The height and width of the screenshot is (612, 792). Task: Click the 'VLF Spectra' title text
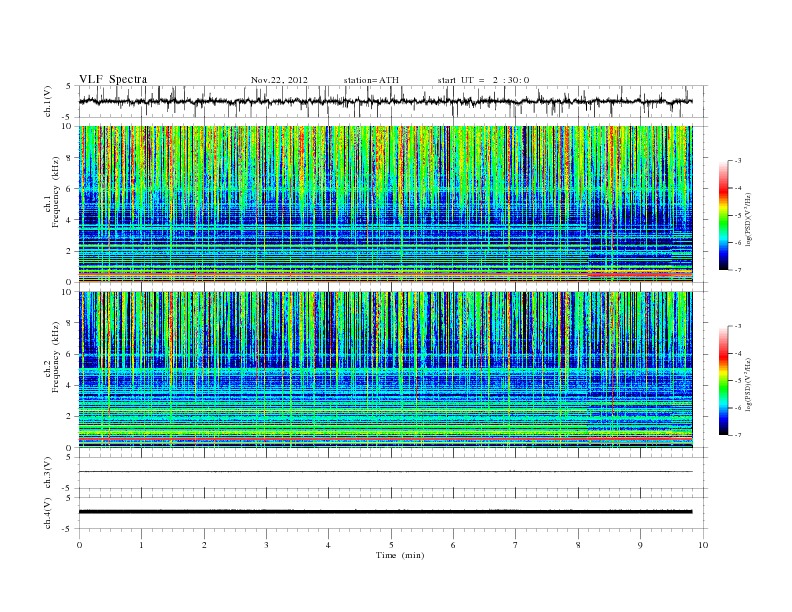113,79
